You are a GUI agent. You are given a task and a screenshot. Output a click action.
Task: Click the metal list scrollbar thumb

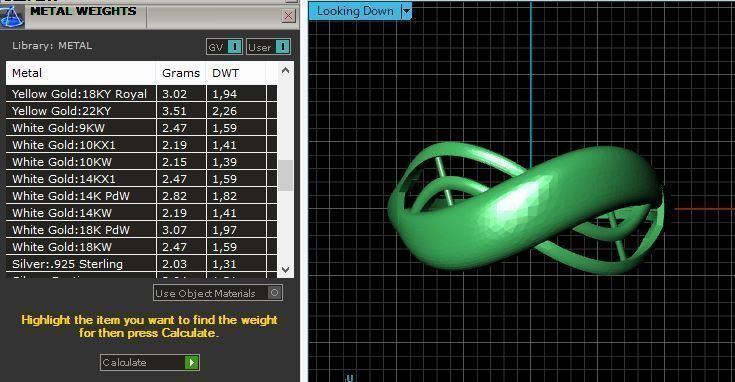[285, 175]
